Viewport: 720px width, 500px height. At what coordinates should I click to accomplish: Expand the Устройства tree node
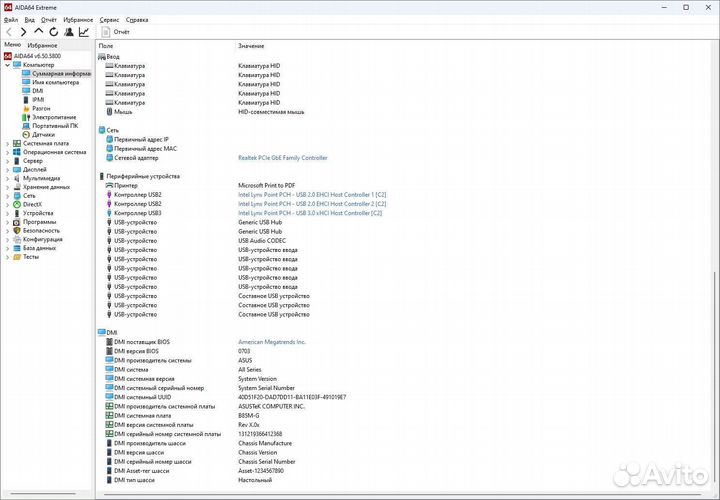pos(7,213)
